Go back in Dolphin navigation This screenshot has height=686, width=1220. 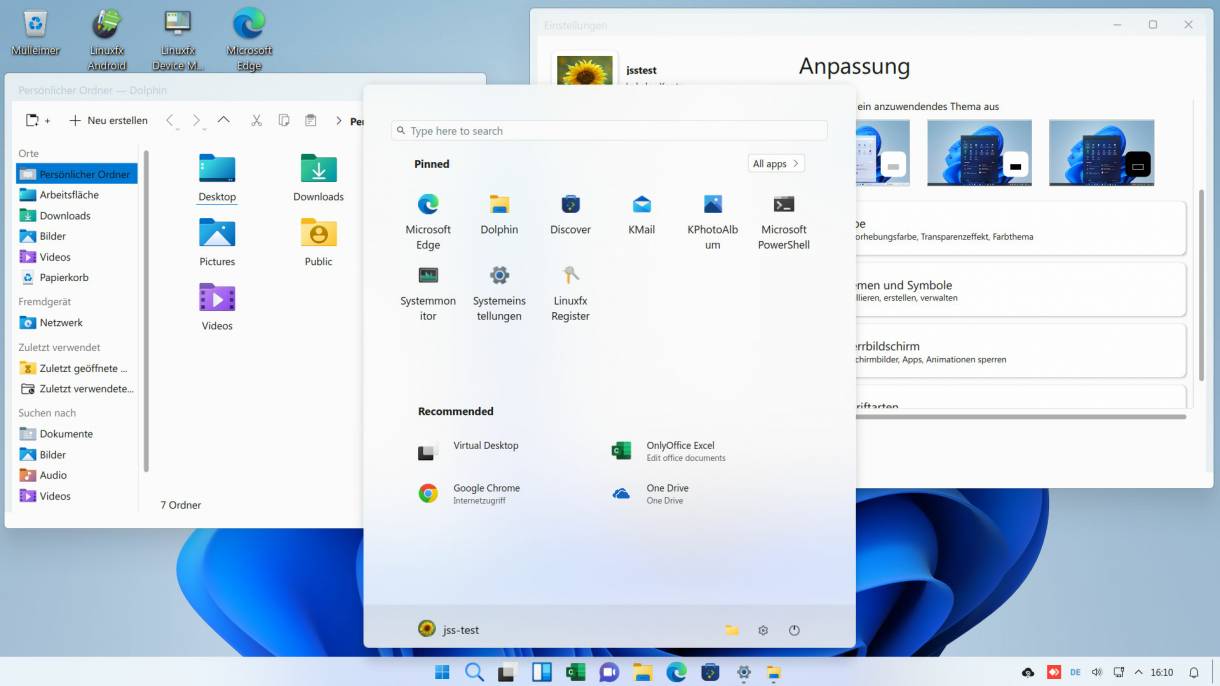coord(170,120)
